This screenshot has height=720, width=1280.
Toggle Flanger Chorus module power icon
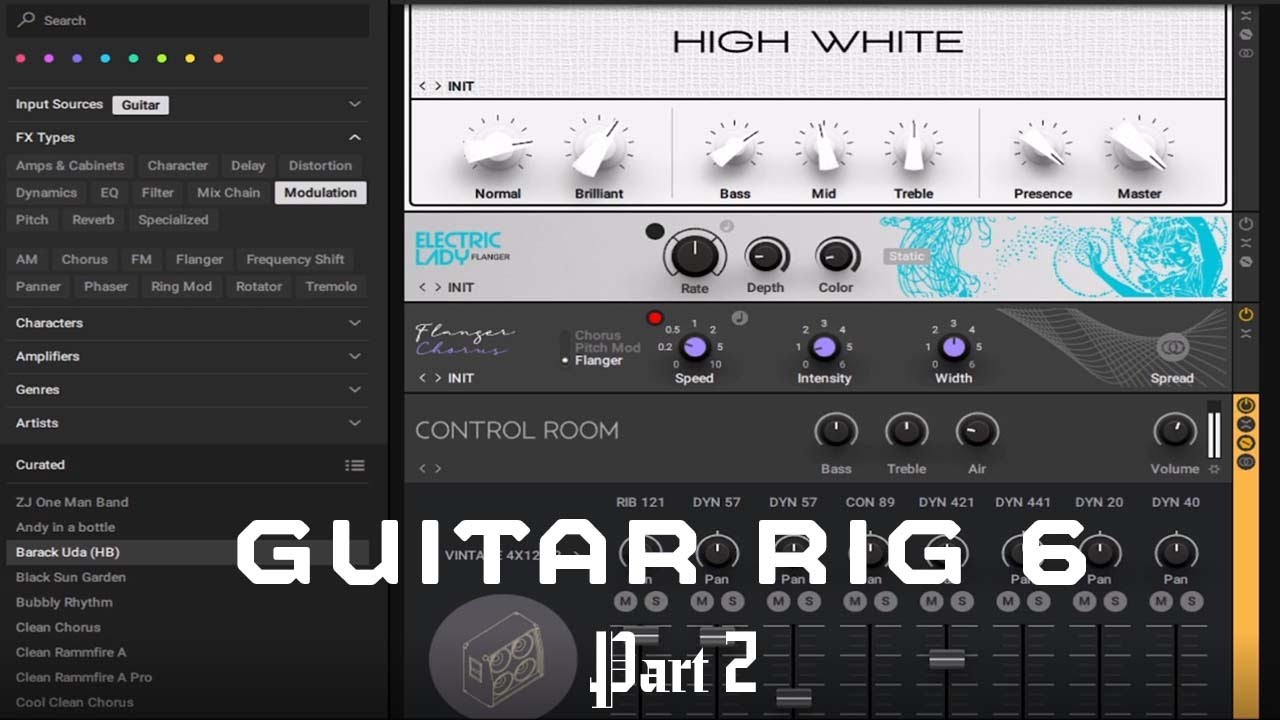click(x=1246, y=315)
